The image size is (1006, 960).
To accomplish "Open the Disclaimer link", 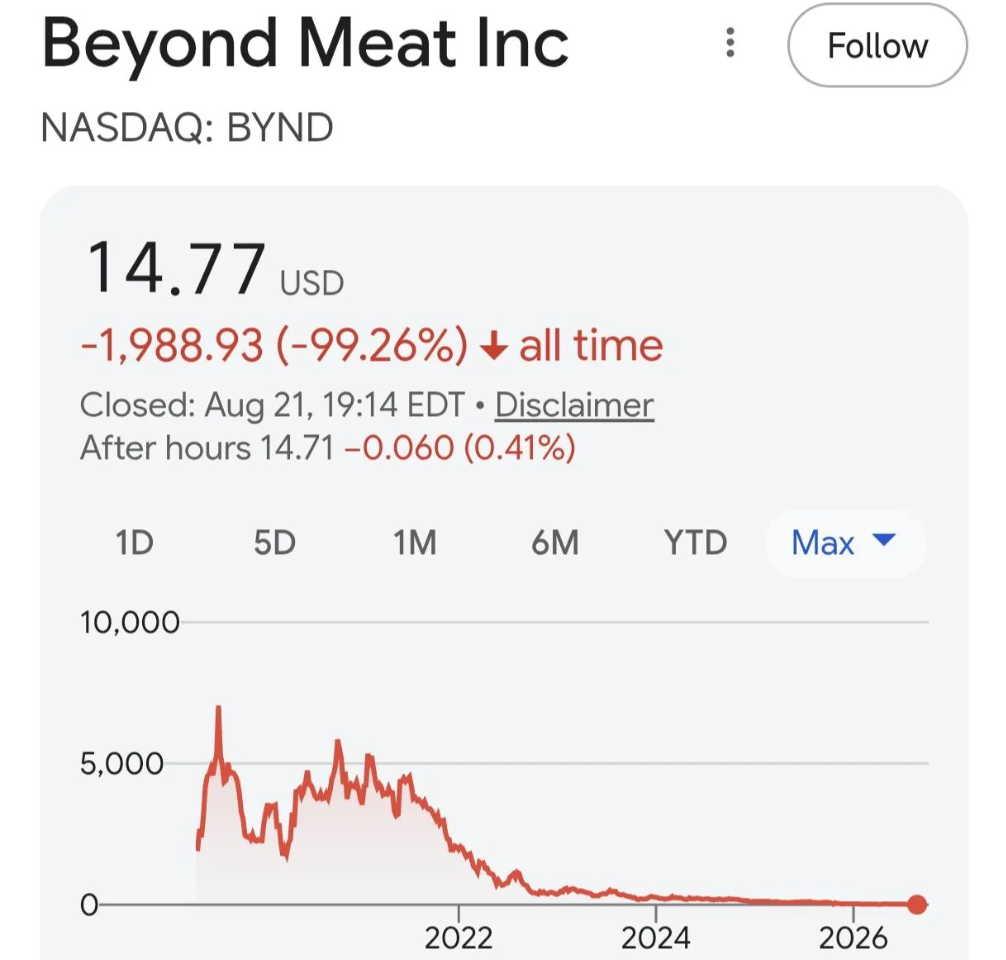I will [574, 406].
